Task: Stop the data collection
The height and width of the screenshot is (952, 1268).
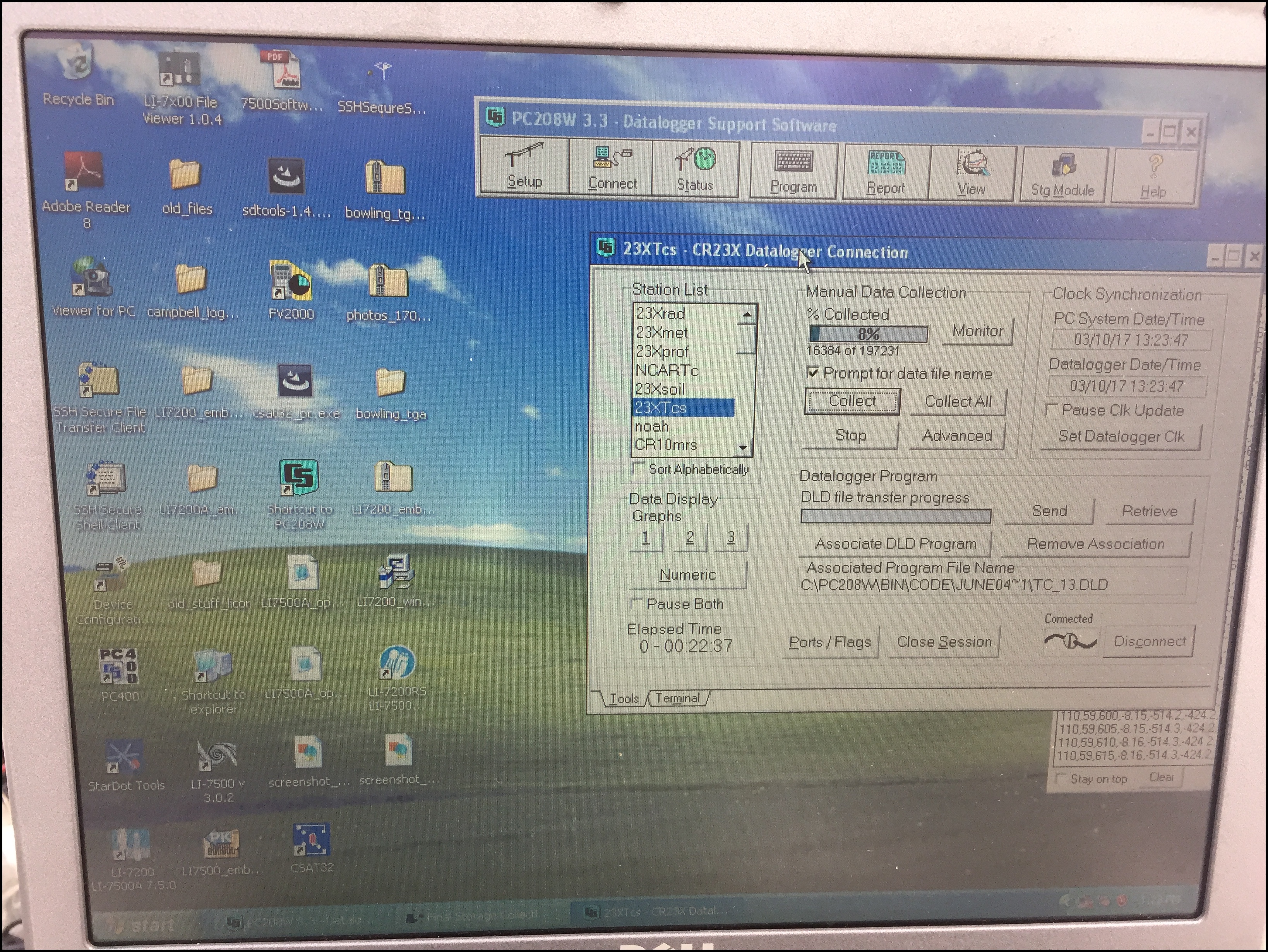Action: click(x=850, y=435)
